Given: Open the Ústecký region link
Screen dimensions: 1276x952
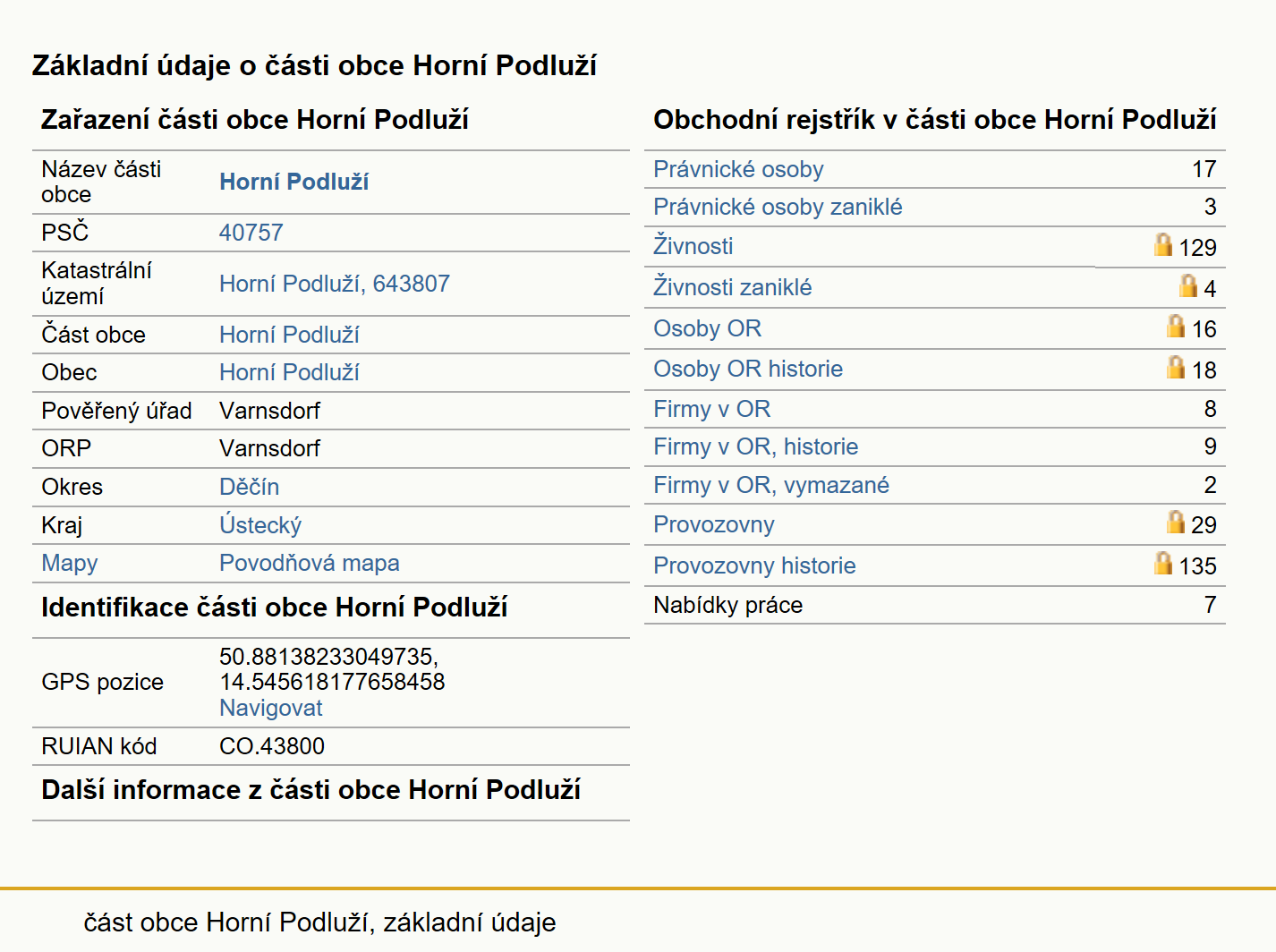Looking at the screenshot, I should pyautogui.click(x=260, y=525).
